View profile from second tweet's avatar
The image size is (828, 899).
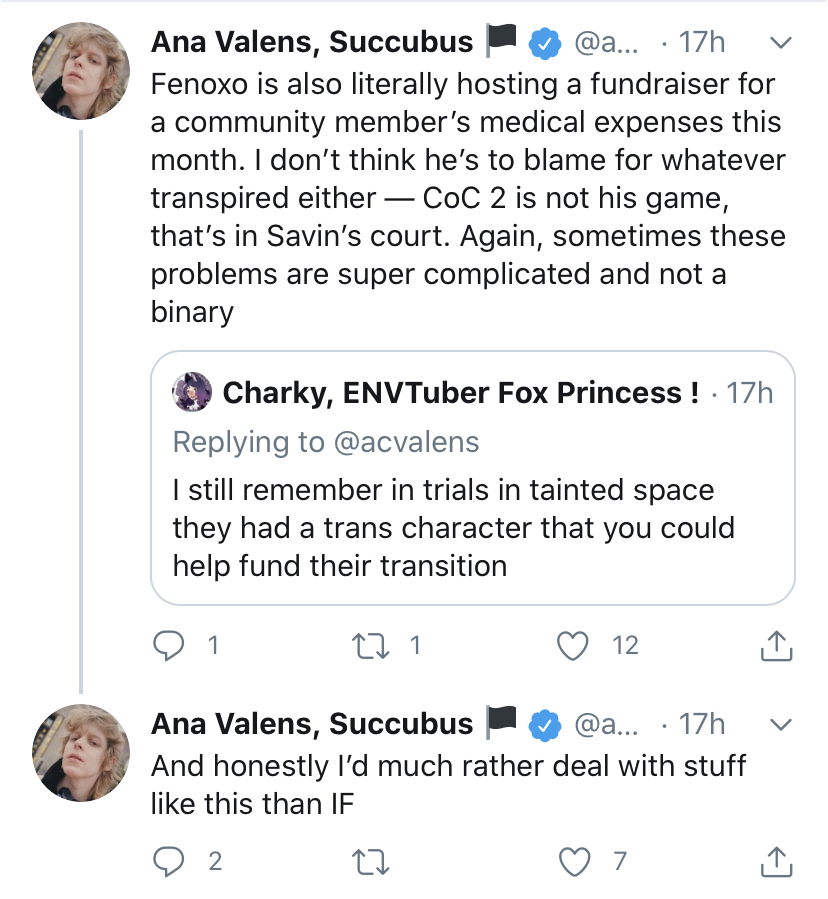82,751
